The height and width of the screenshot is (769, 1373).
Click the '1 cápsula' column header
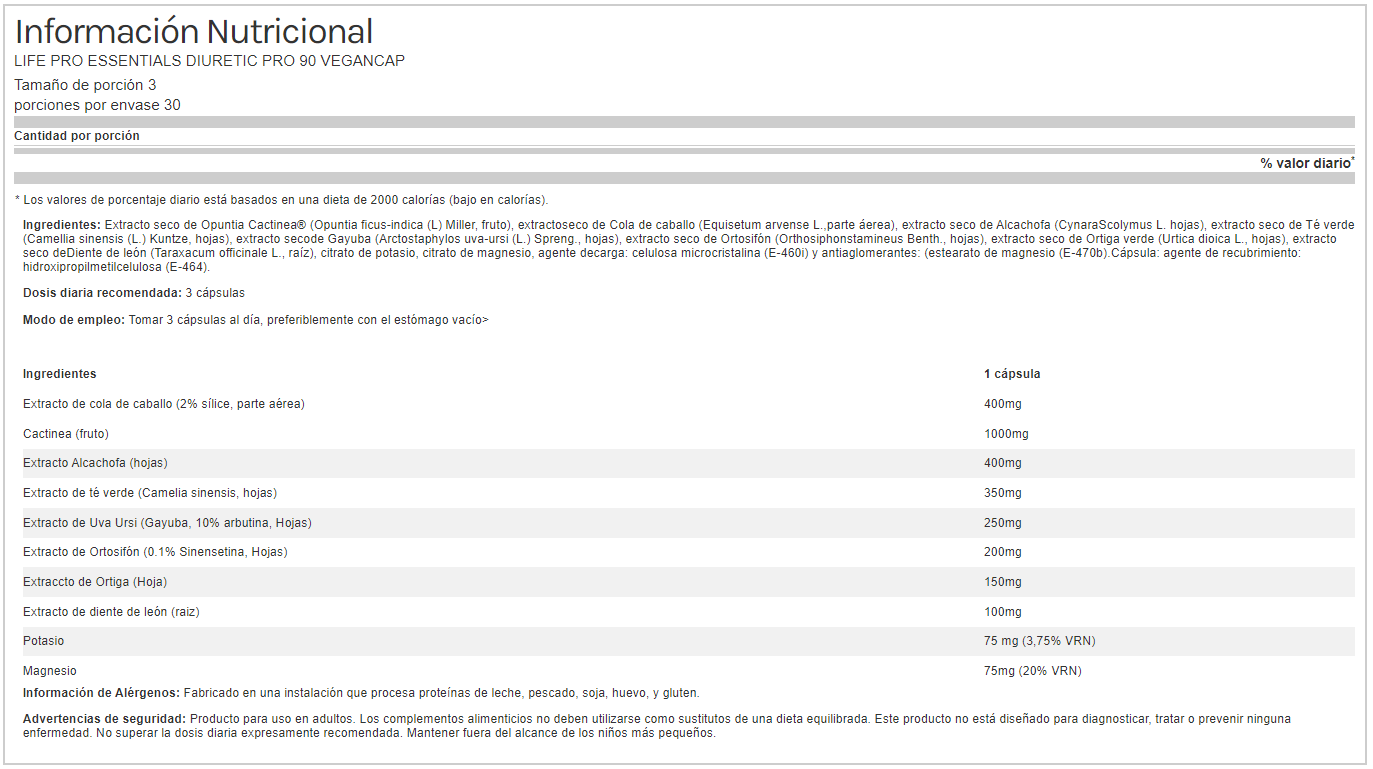coord(1012,374)
